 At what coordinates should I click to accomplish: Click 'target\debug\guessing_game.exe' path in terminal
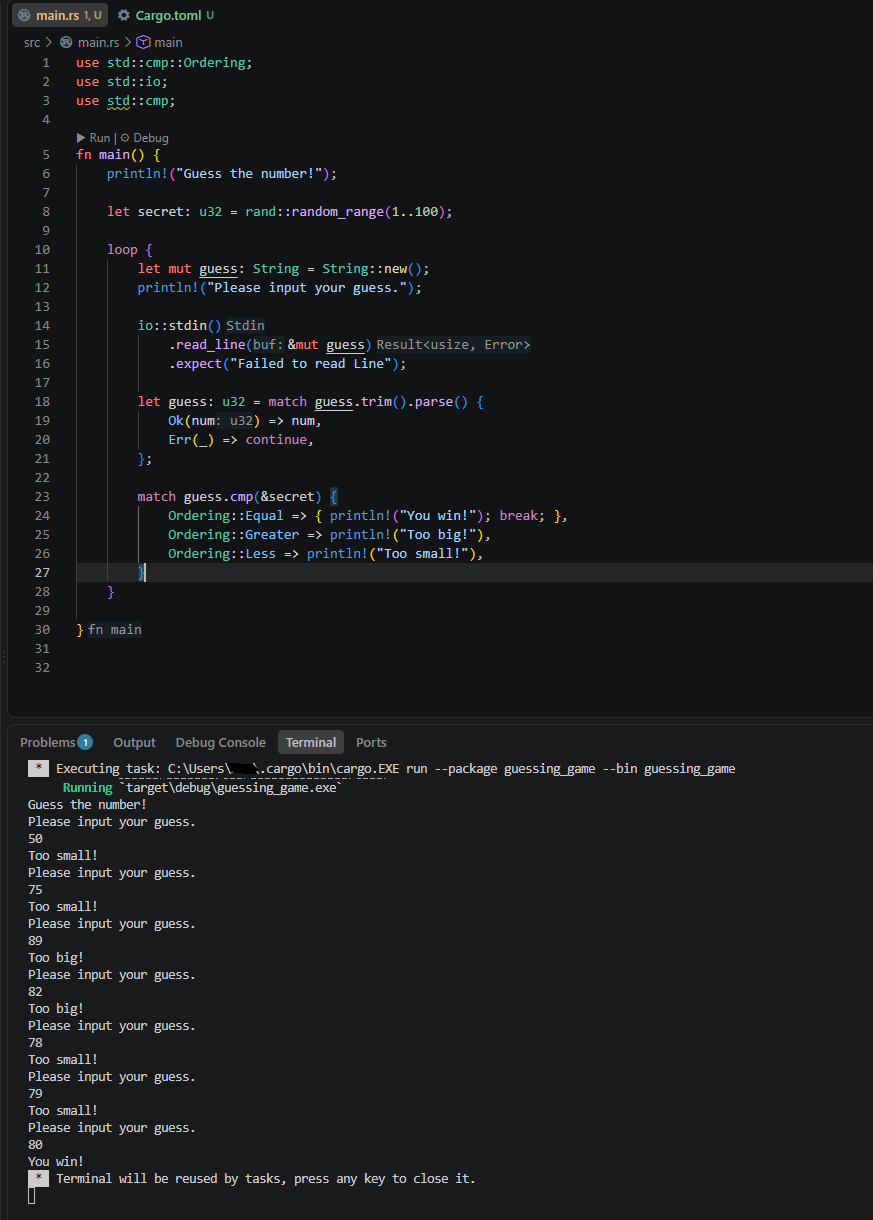coord(231,788)
